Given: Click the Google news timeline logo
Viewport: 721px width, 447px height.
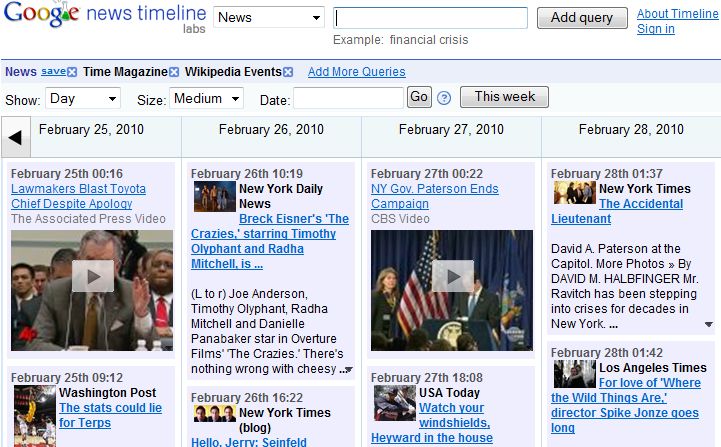Looking at the screenshot, I should pyautogui.click(x=105, y=17).
